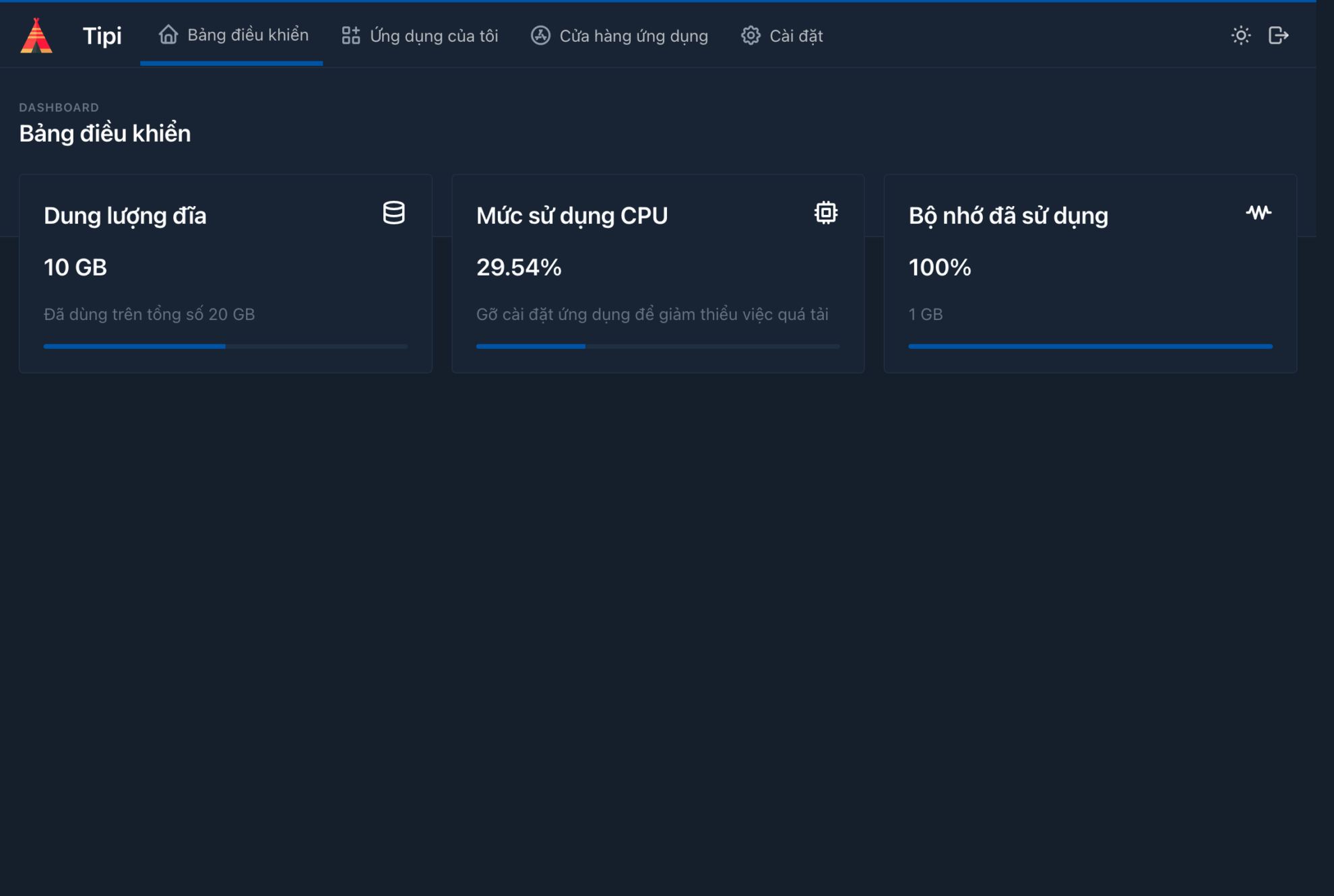Screen dimensions: 1334x896
Task: Toggle light mode with the sun icon
Action: [1241, 35]
